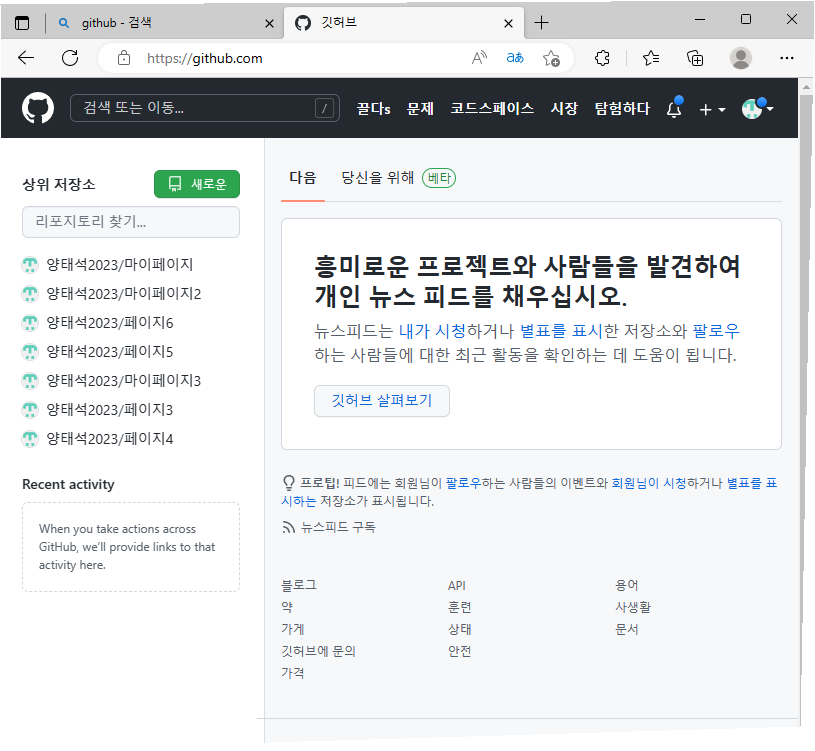Close the 'github - 검색' tab
This screenshot has height=751, width=815.
pos(269,23)
